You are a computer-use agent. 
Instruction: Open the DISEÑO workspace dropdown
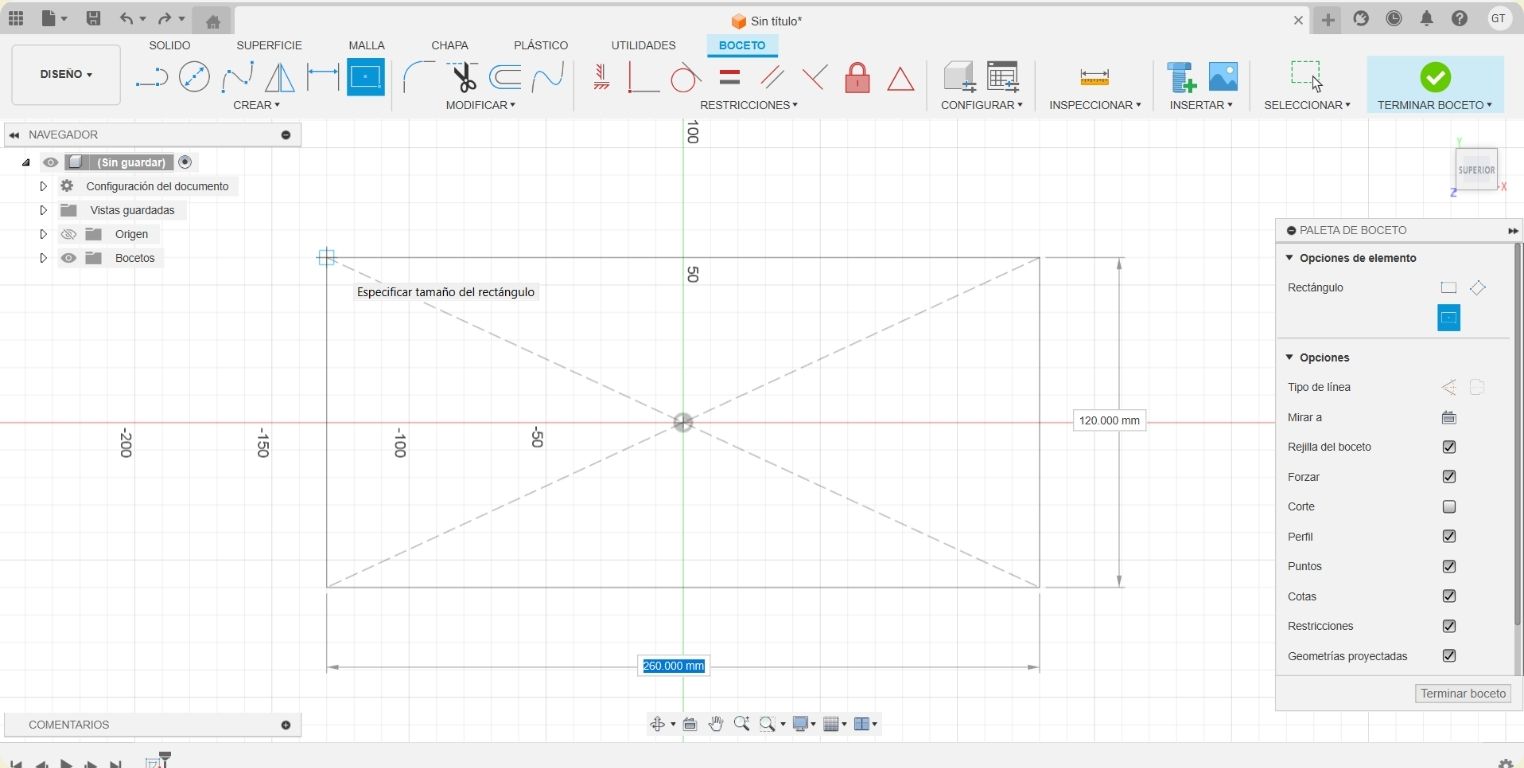[66, 75]
